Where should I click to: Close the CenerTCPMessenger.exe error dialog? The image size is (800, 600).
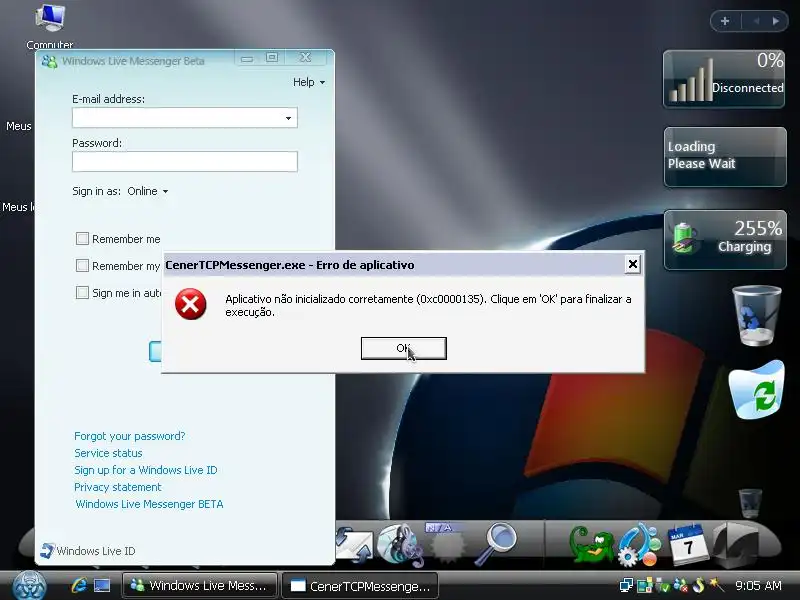(x=633, y=264)
